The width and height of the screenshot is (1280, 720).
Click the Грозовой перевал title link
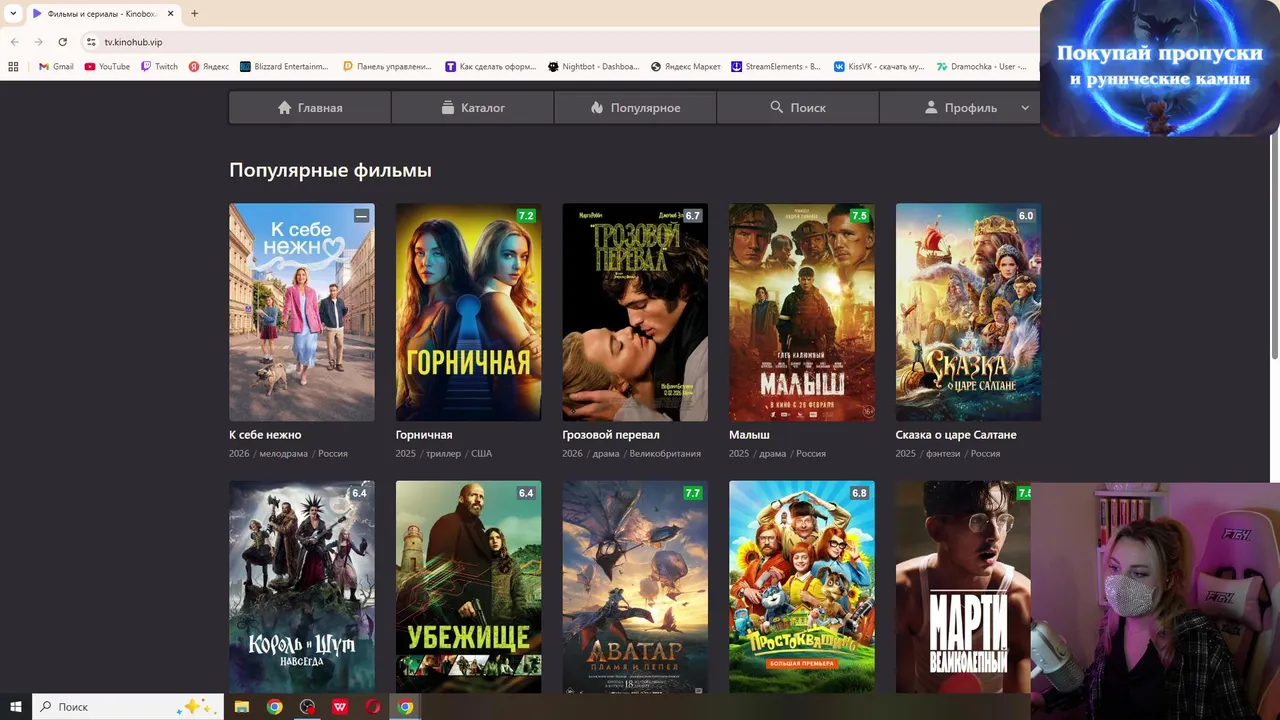tap(611, 435)
